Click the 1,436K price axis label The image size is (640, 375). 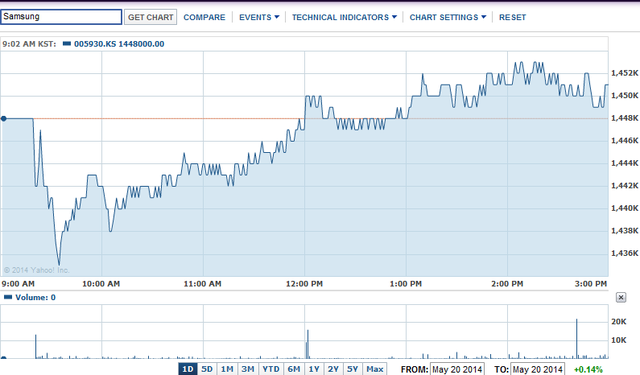click(x=624, y=253)
